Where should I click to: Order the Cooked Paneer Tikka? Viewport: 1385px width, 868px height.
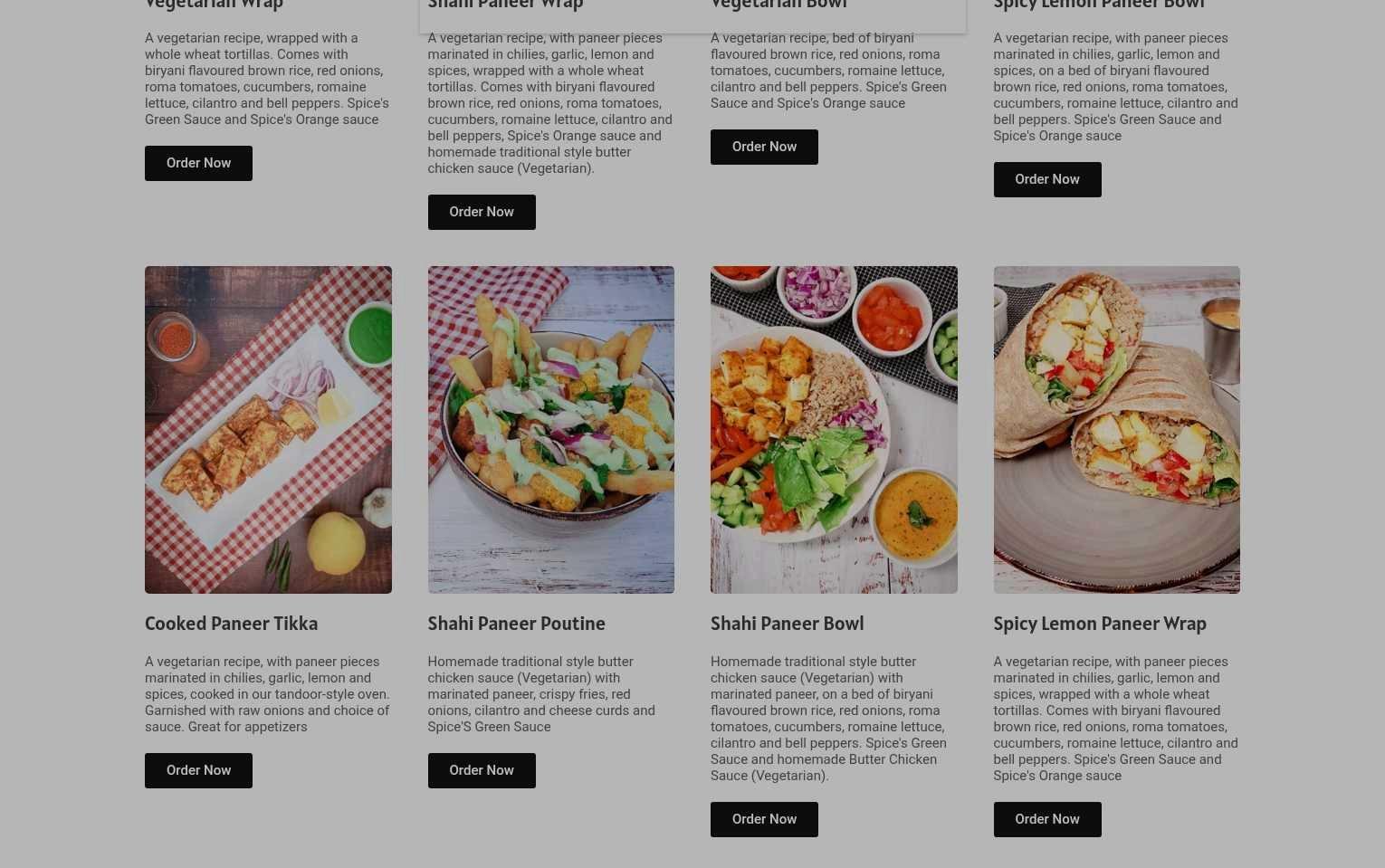(x=198, y=770)
